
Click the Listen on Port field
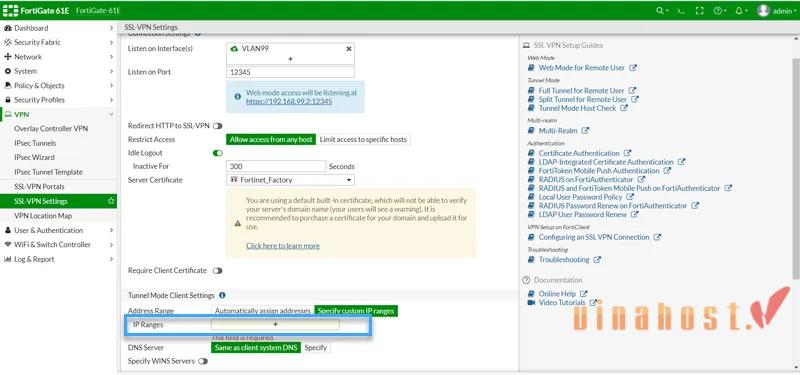click(290, 72)
